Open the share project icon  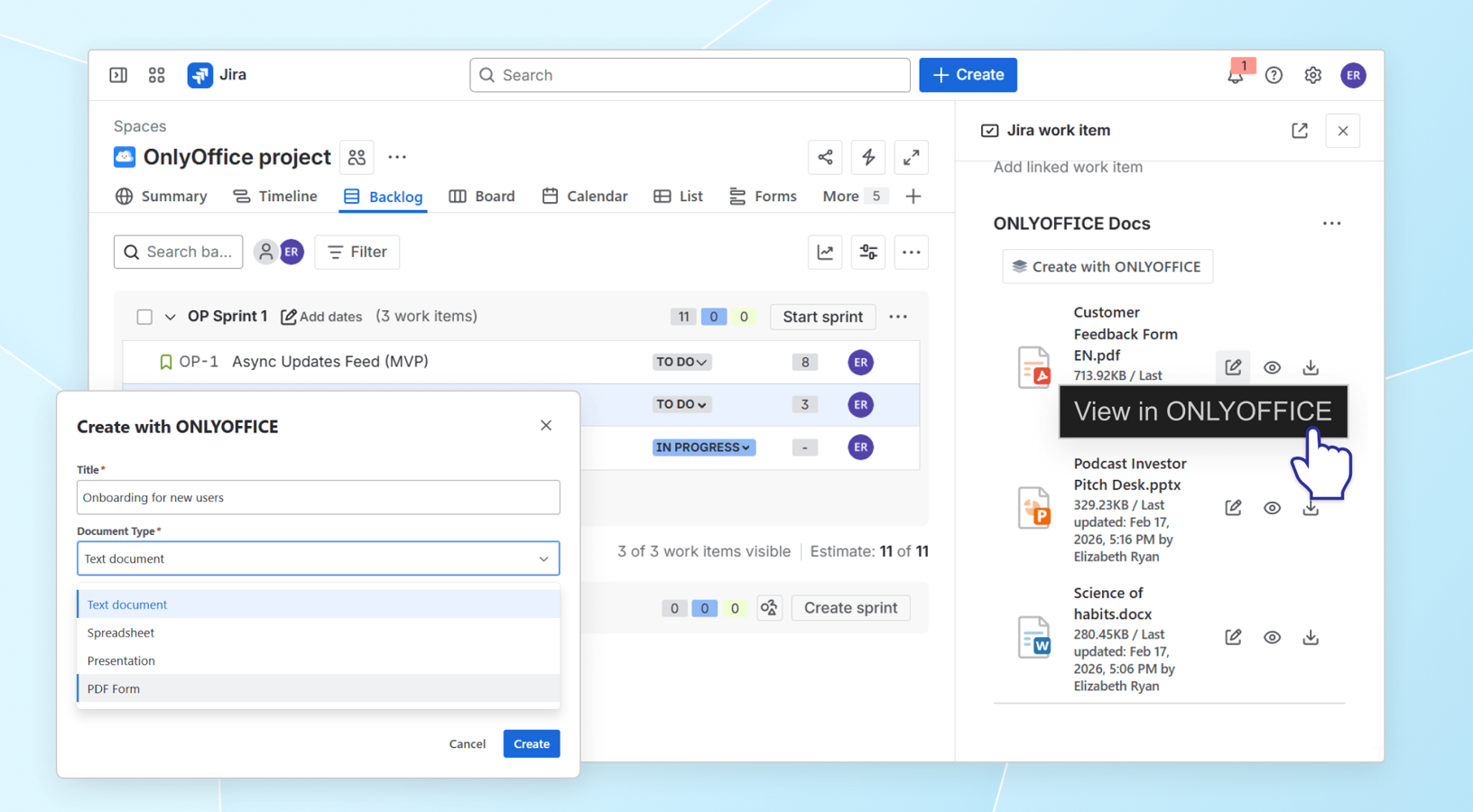[x=824, y=157]
